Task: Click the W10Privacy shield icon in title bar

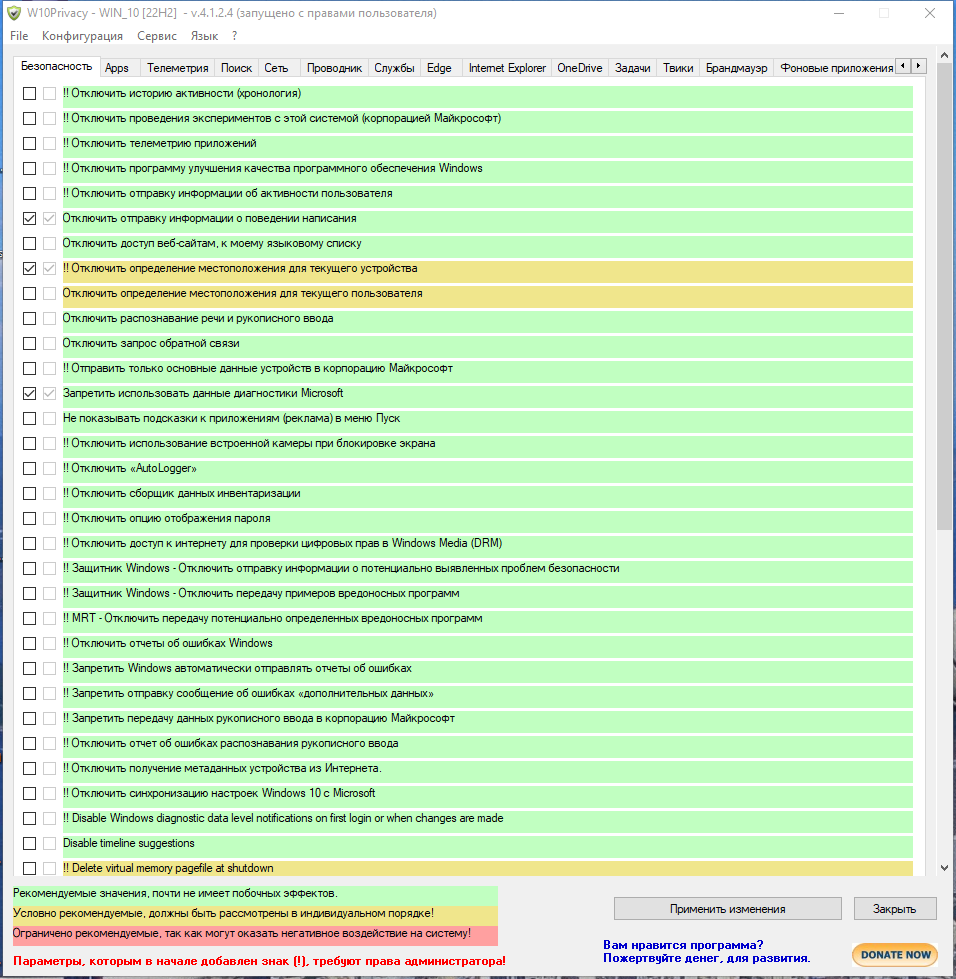Action: pyautogui.click(x=14, y=13)
